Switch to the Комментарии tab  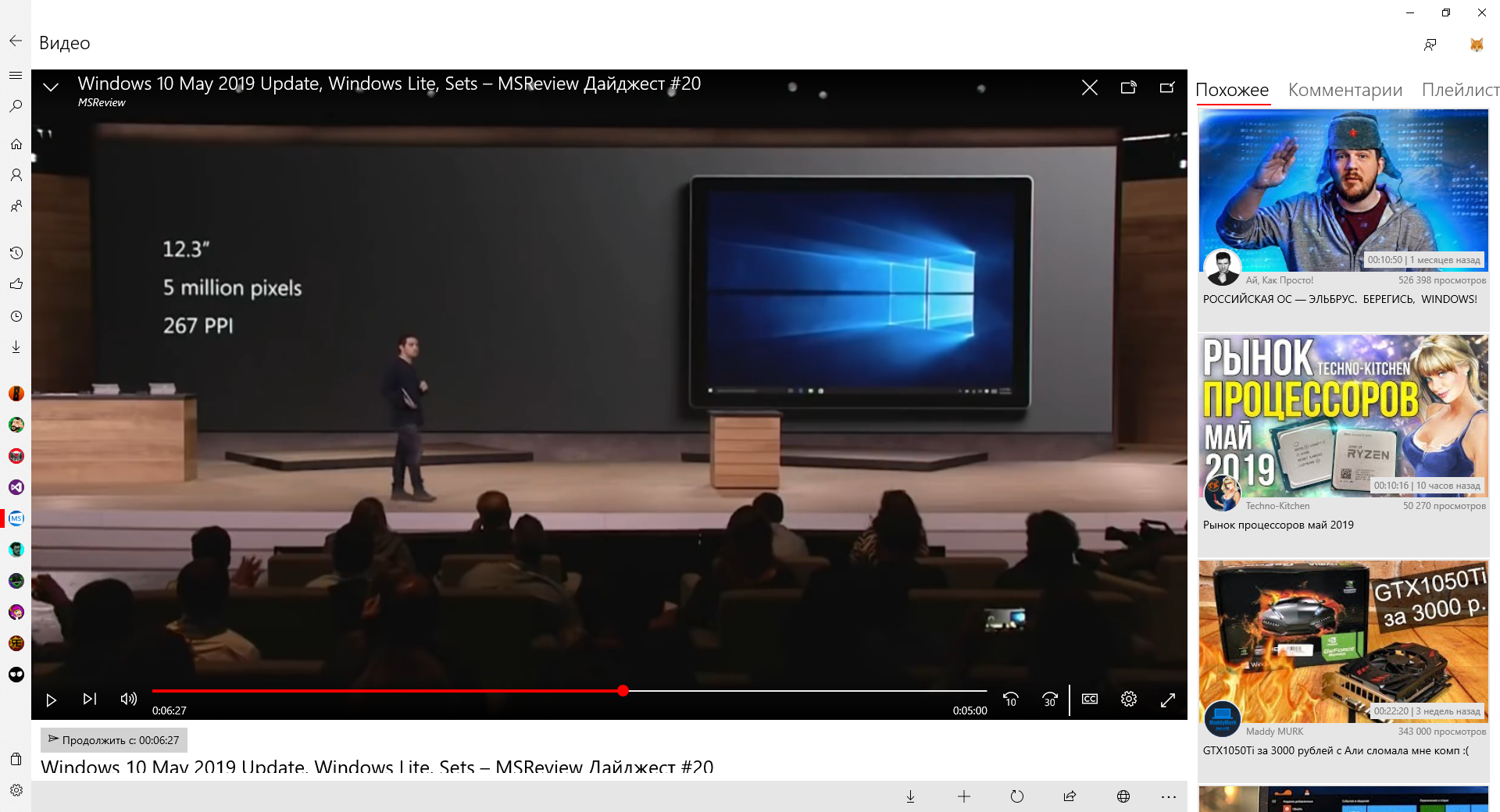(1345, 91)
